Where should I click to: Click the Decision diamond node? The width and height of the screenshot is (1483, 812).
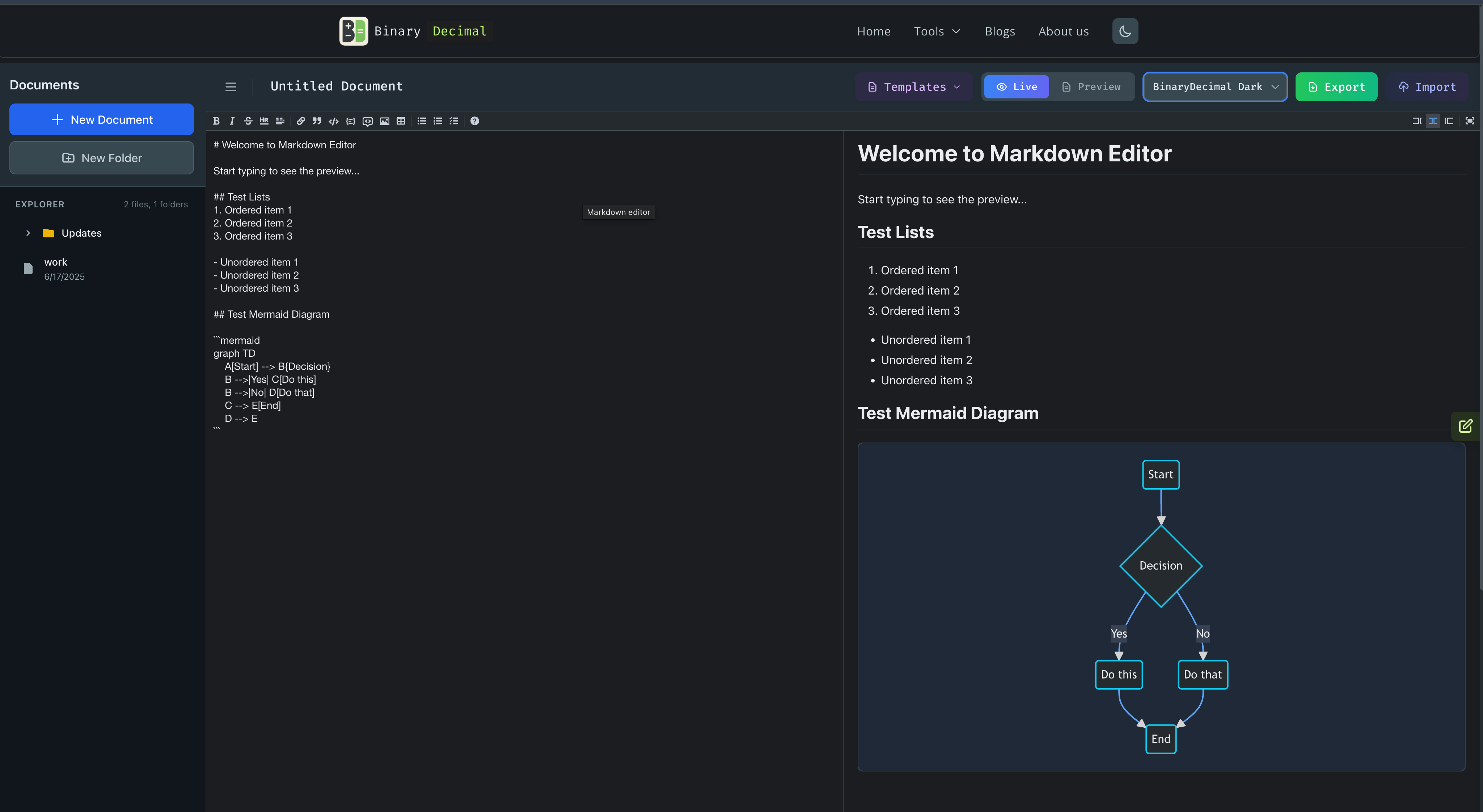[1161, 566]
